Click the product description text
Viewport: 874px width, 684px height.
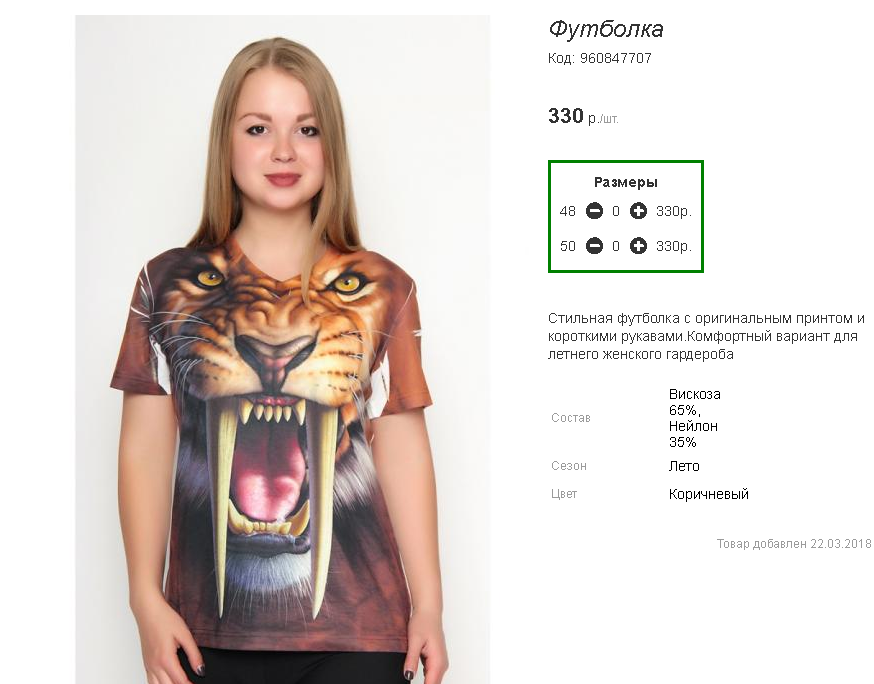coord(706,336)
